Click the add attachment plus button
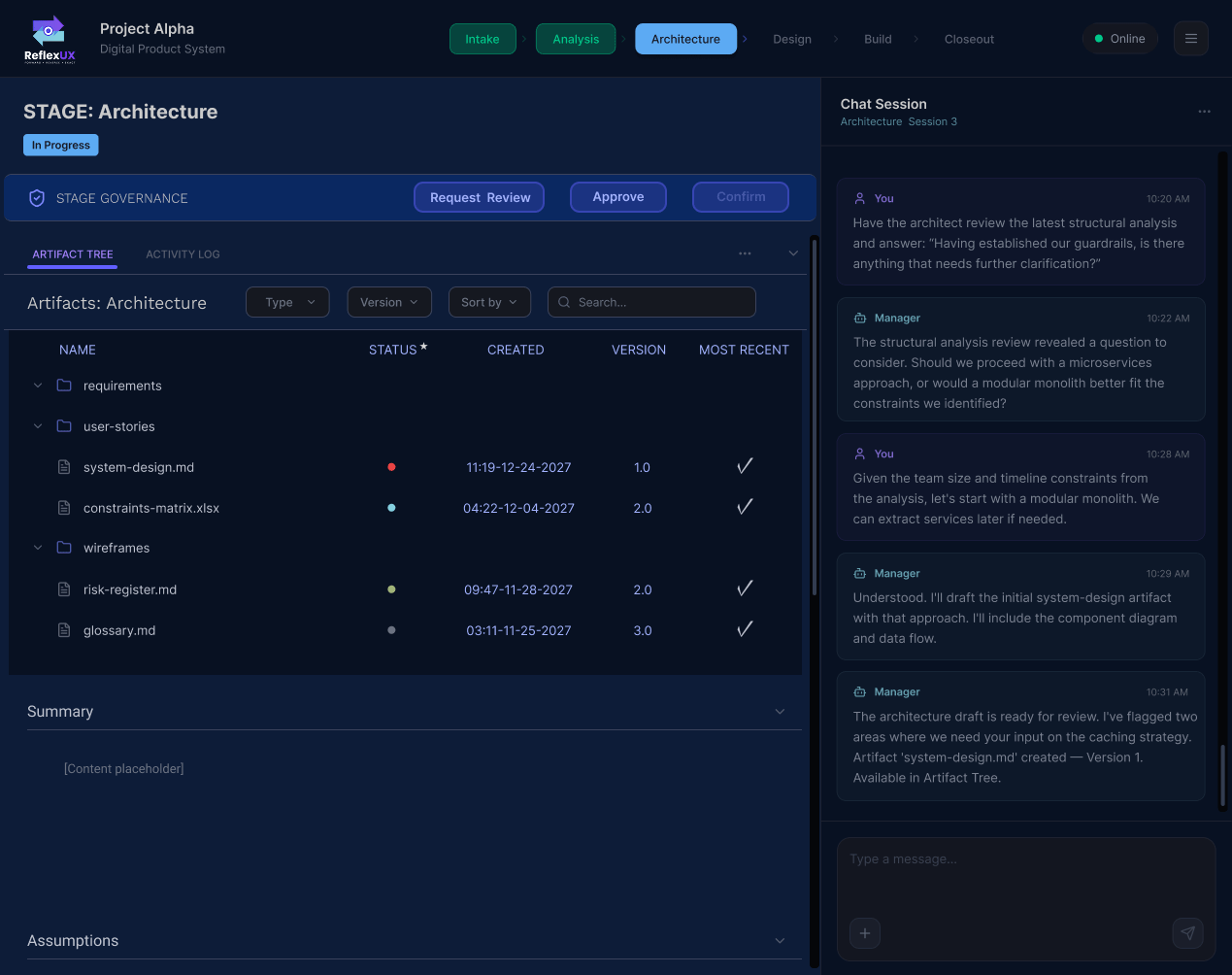This screenshot has height=975, width=1232. [865, 933]
